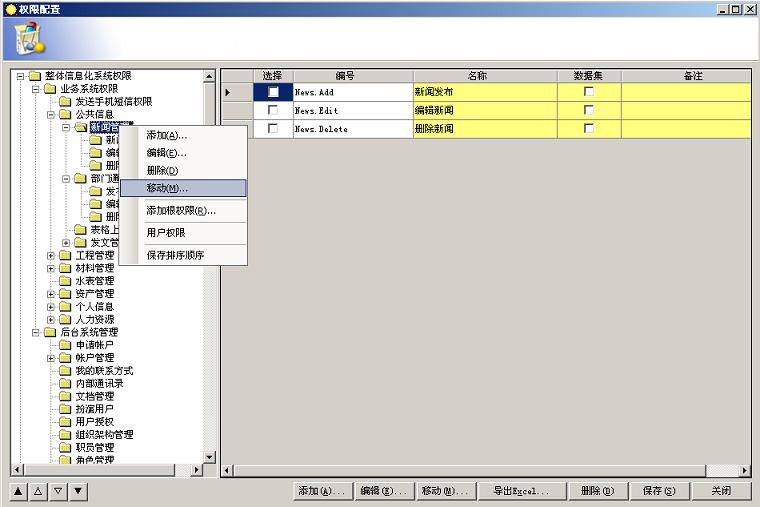
Task: Click folder icon of 文档管理
Action: click(65, 396)
